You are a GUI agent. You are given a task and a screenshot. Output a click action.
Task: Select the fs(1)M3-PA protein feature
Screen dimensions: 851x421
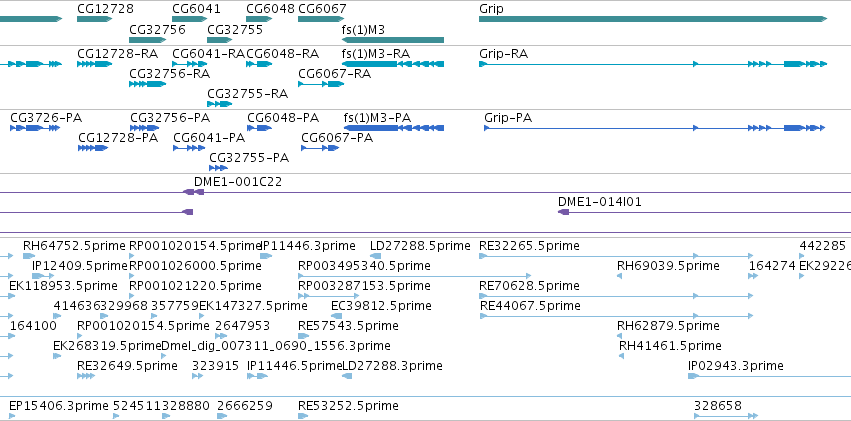point(394,128)
